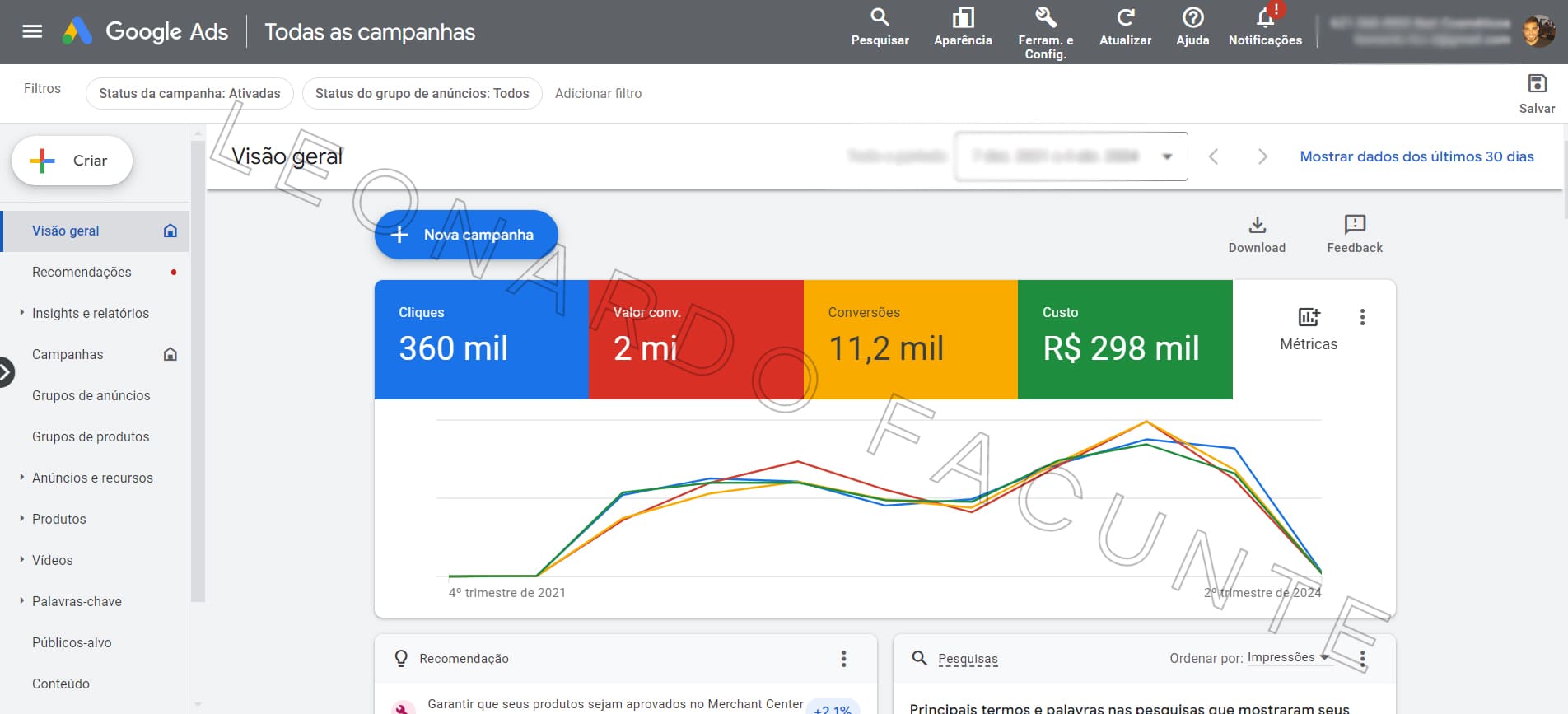The image size is (1568, 714).
Task: Toggle the yellow Conversões metric card
Action: tap(910, 339)
